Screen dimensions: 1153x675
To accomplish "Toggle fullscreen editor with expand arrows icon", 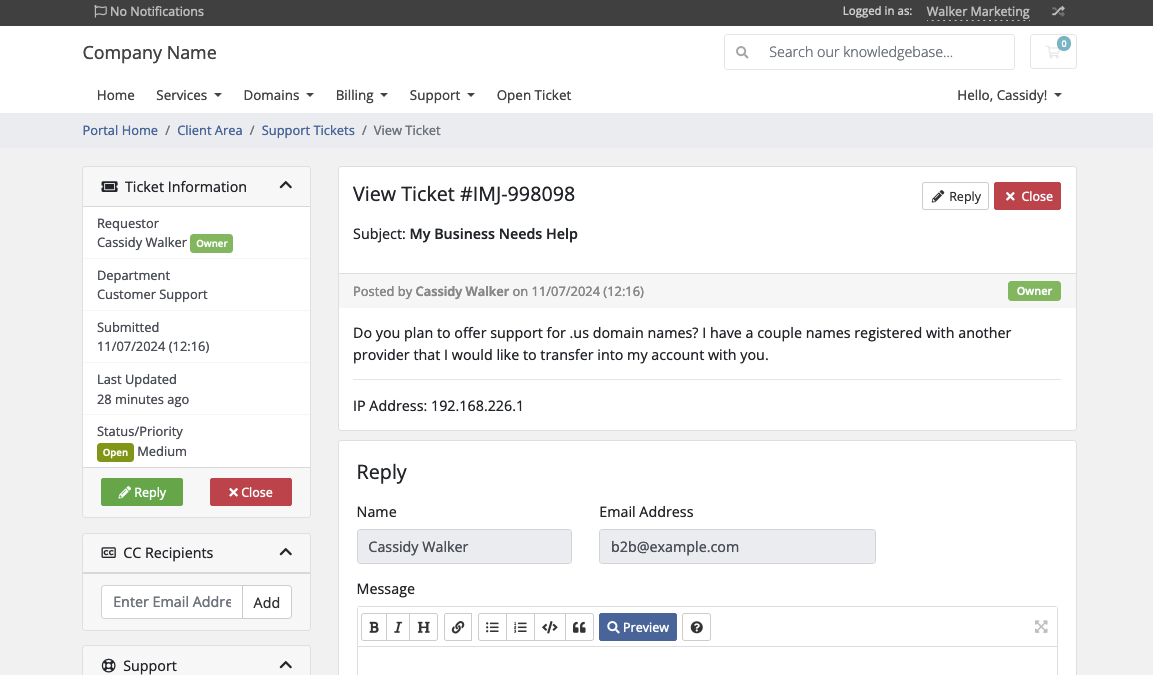I will (x=1041, y=627).
